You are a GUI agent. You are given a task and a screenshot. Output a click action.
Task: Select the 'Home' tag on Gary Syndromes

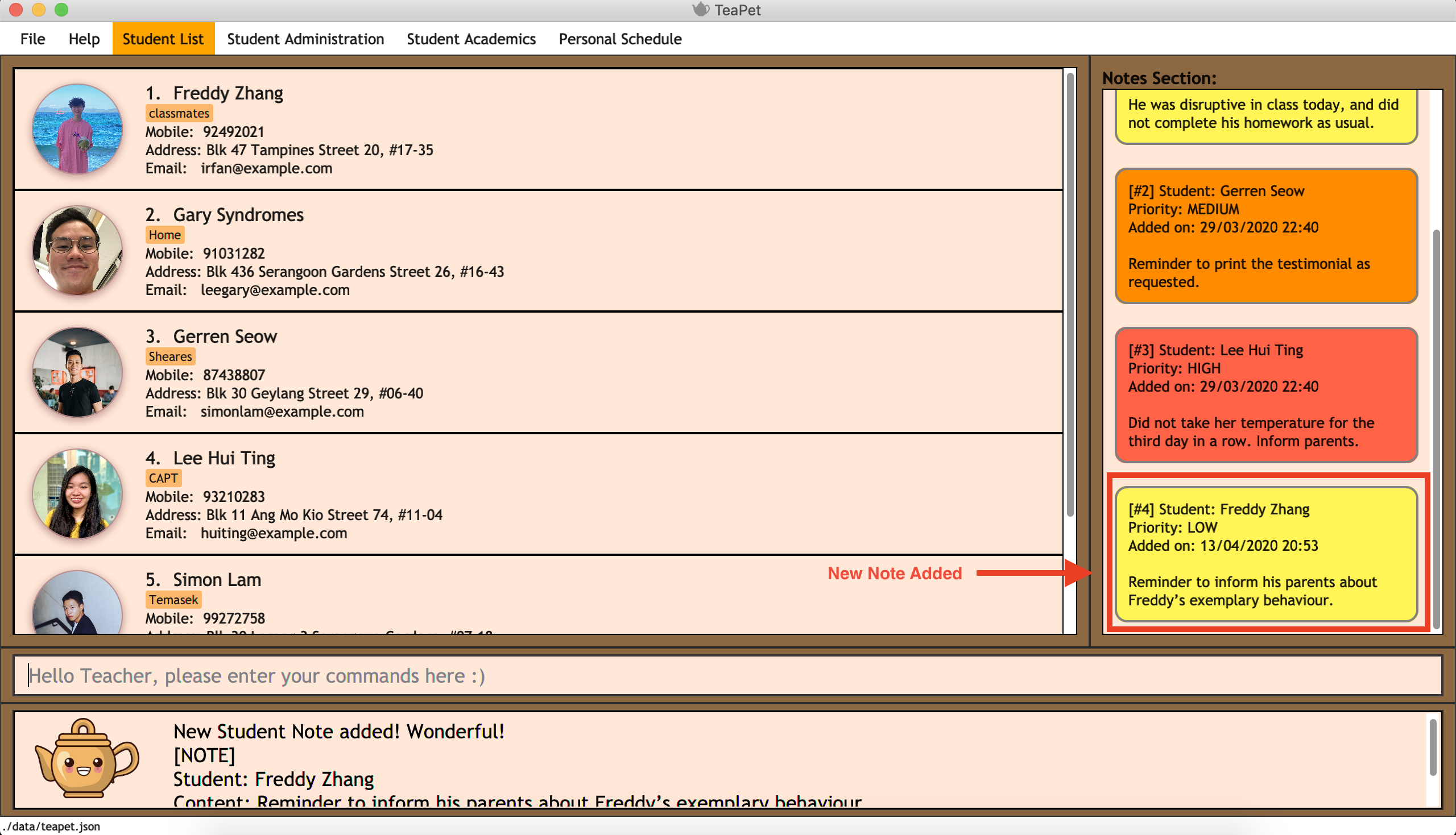pos(164,235)
